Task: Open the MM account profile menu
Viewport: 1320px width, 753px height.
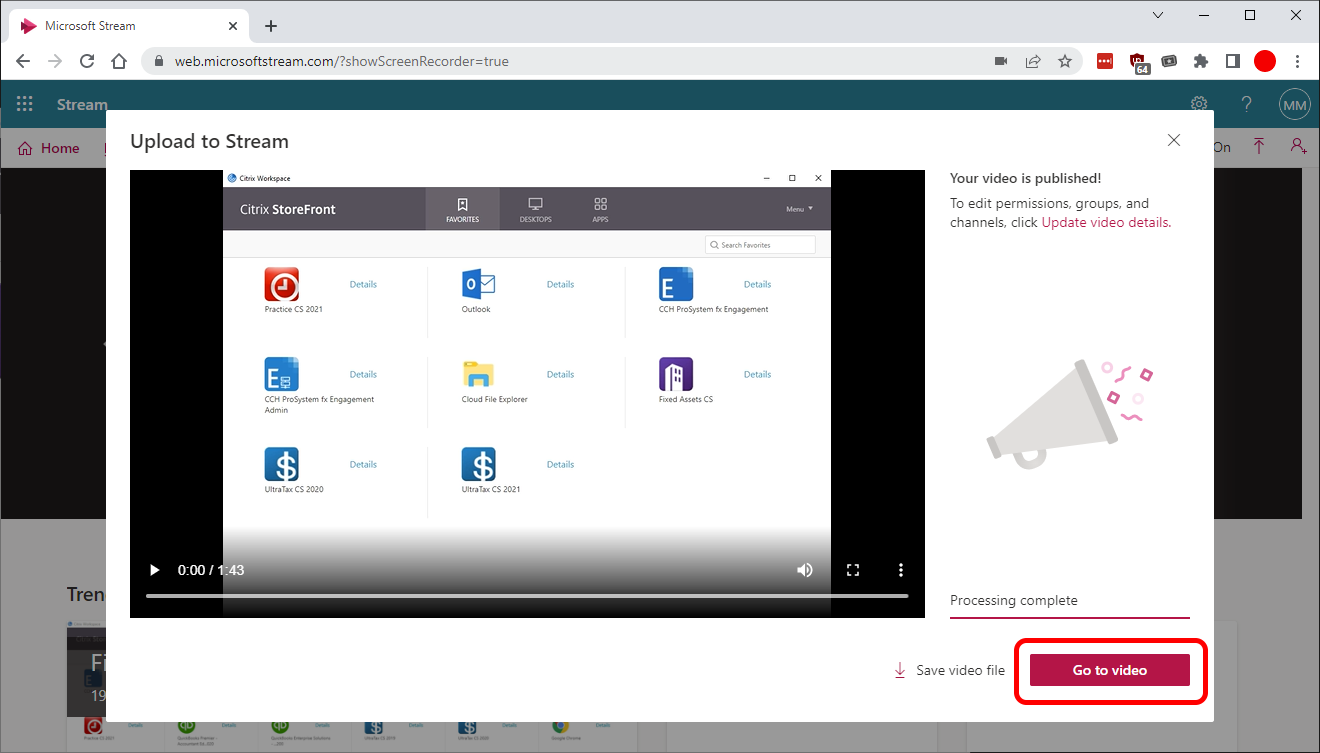Action: click(1294, 104)
